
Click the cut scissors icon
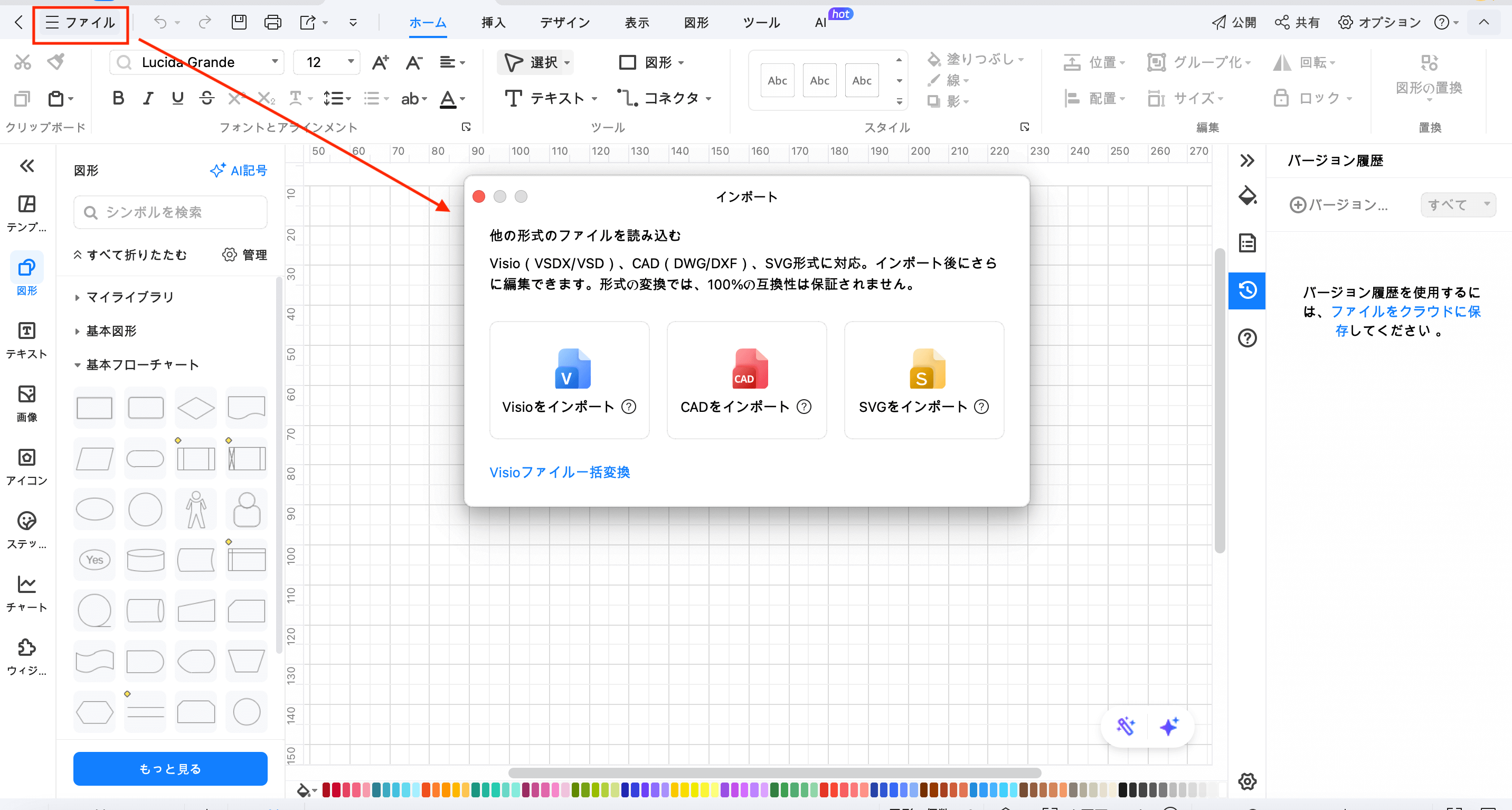[x=22, y=62]
